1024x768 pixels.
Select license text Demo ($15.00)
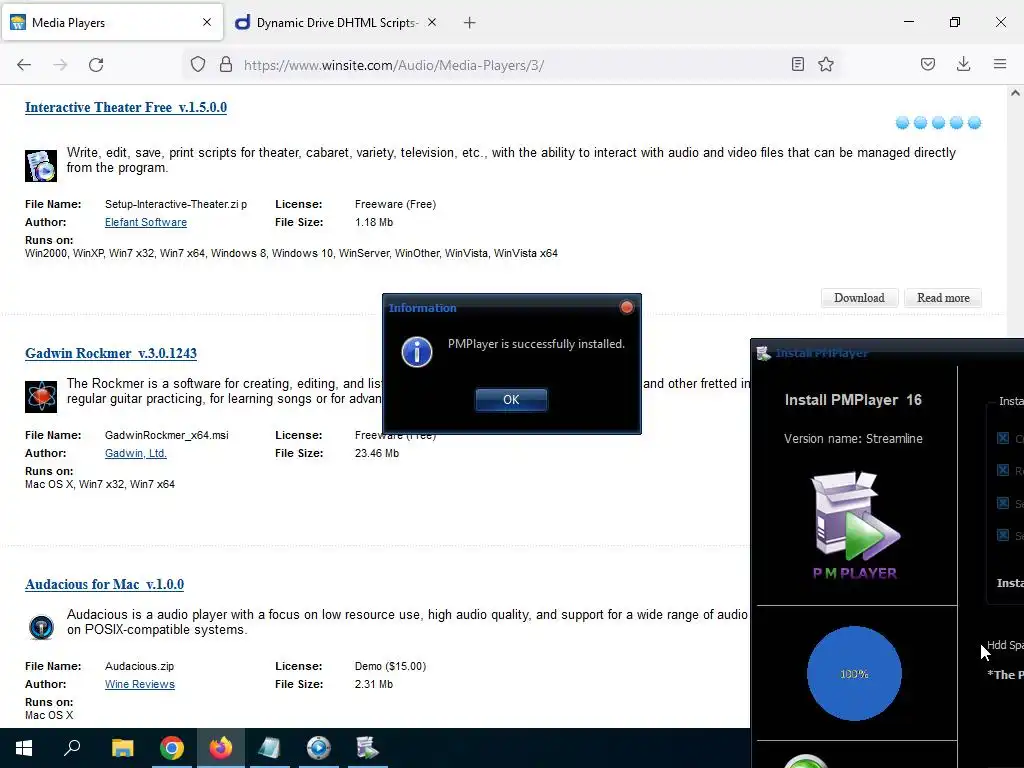[391, 667]
